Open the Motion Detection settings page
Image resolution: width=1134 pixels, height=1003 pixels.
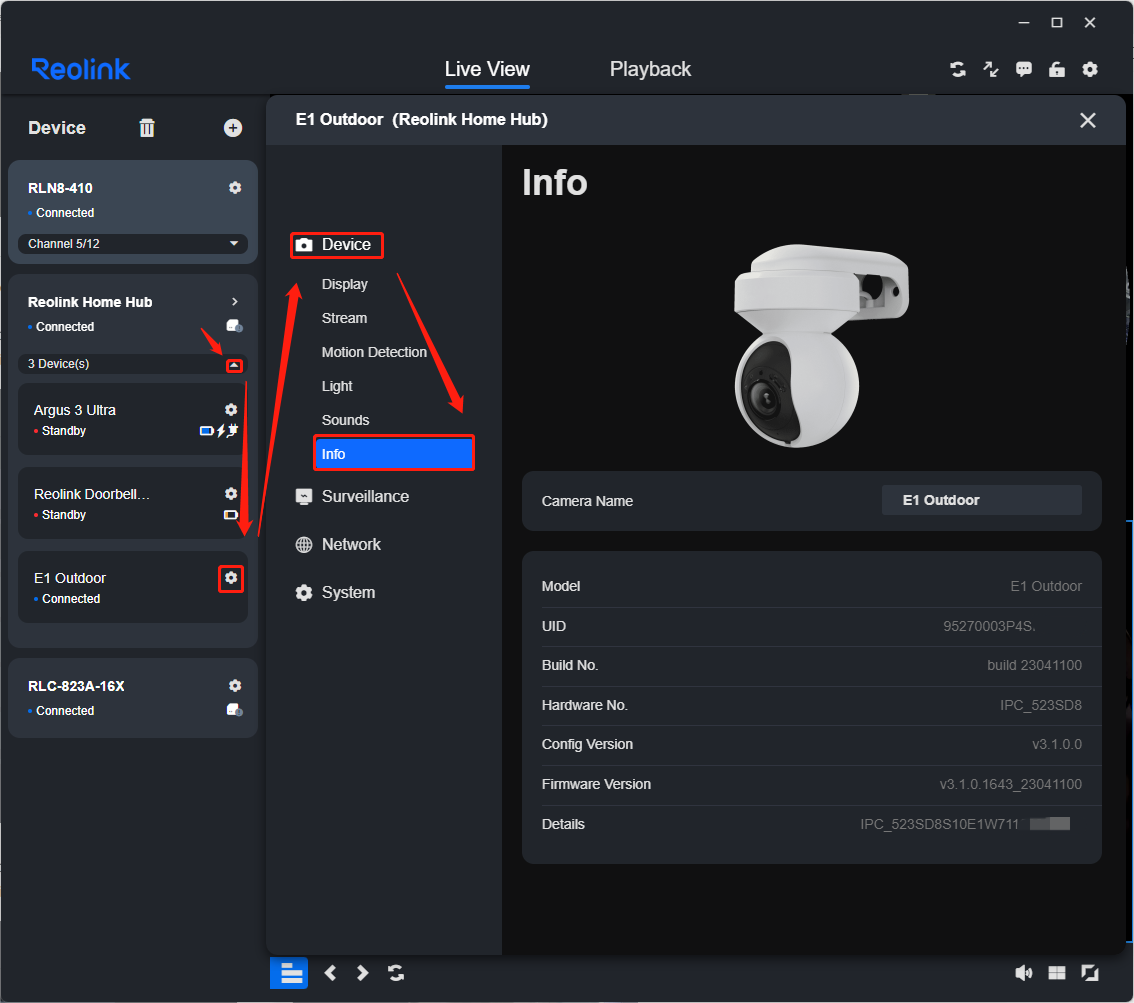[x=374, y=352]
